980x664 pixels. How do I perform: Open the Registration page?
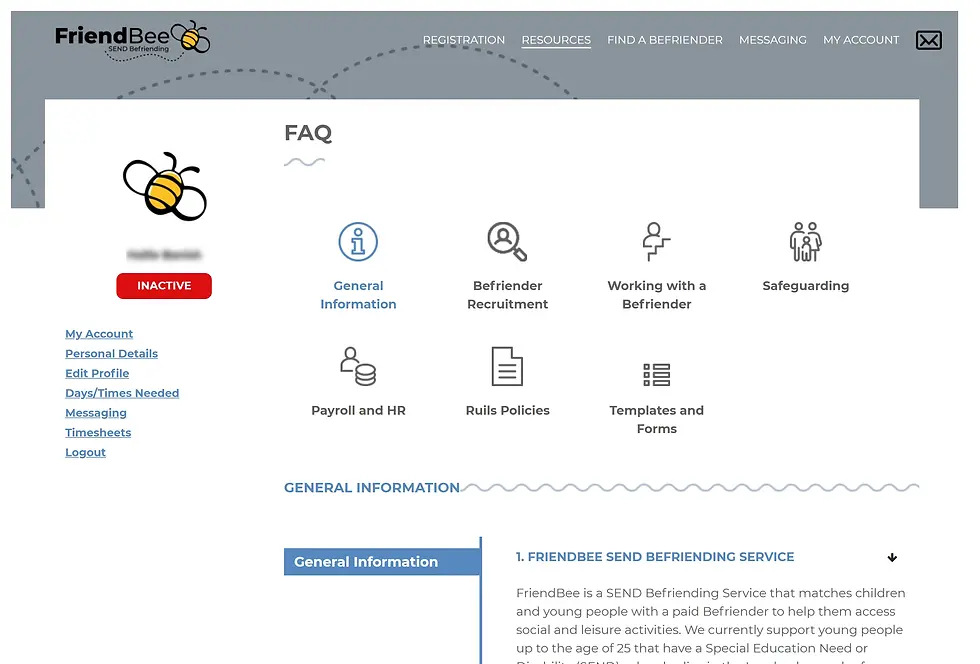point(463,40)
